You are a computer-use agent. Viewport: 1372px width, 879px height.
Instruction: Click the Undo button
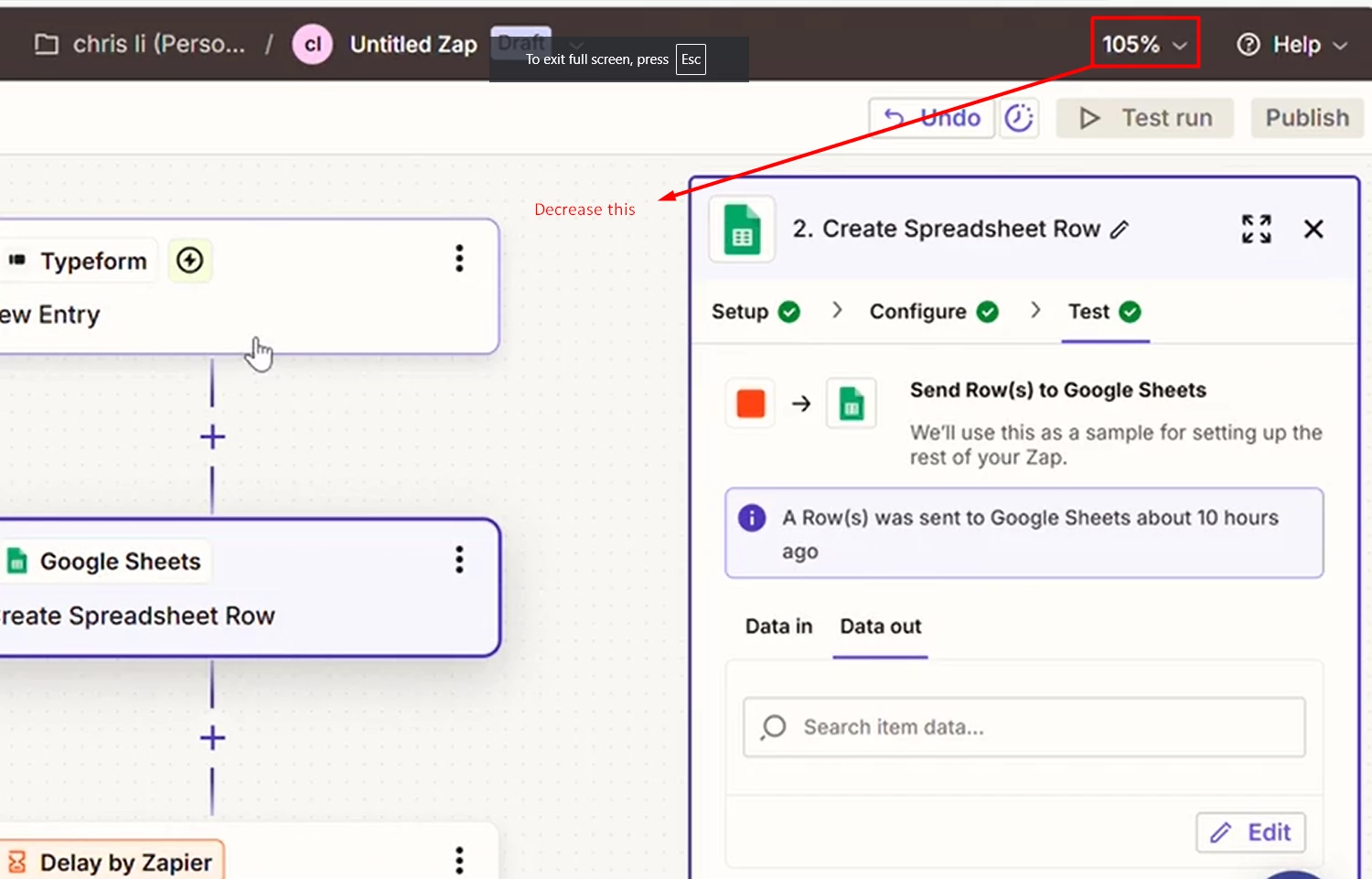932,118
